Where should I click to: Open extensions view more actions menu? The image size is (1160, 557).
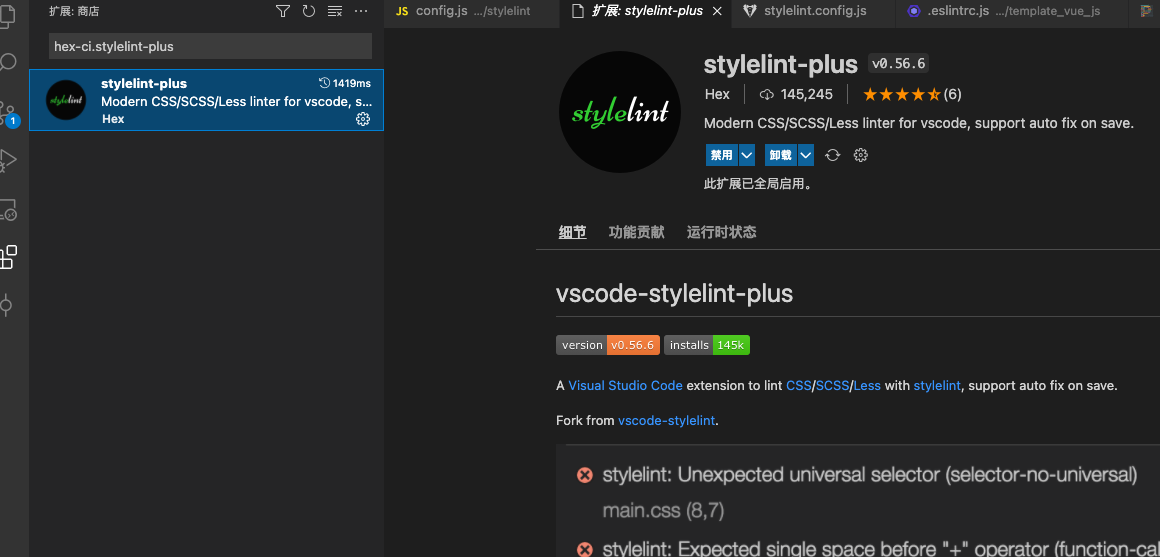click(x=360, y=11)
